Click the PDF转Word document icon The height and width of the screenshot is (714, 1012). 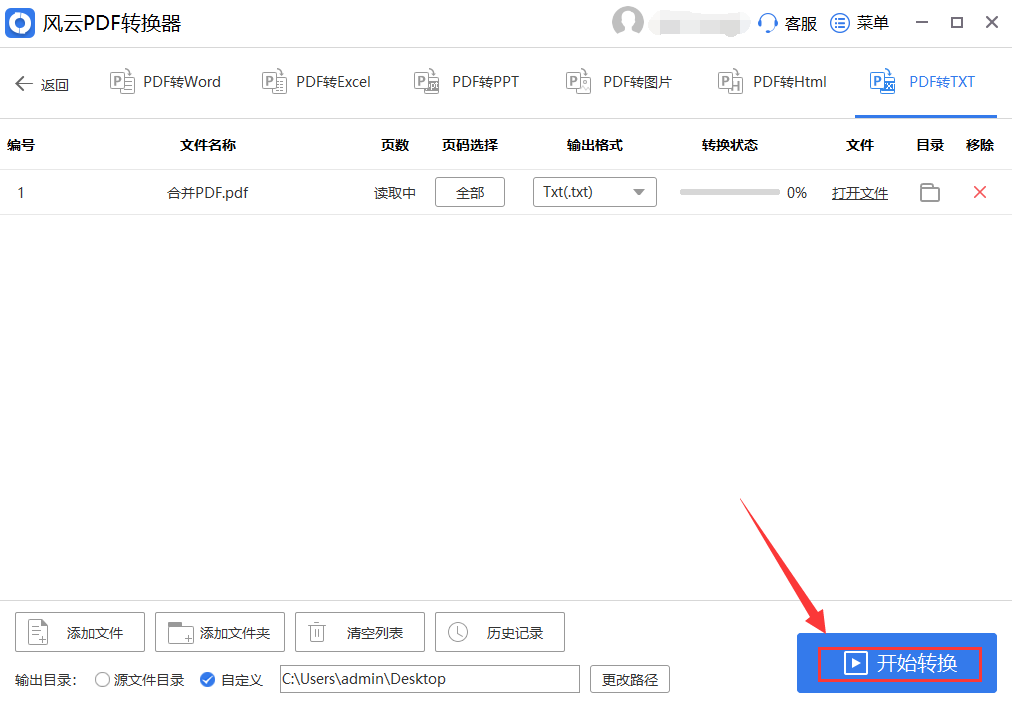click(122, 82)
